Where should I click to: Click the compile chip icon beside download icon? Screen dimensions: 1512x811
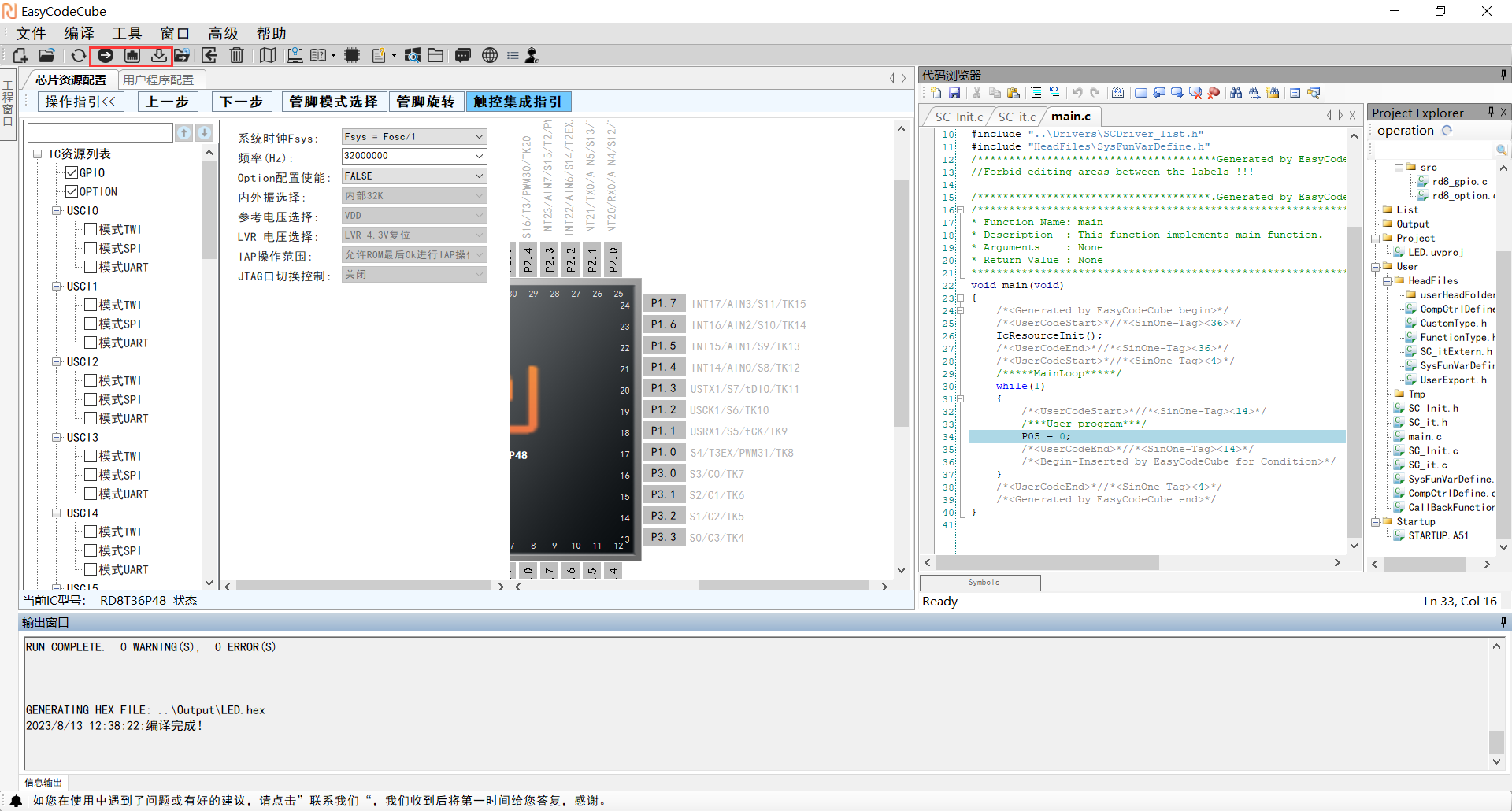tap(132, 55)
